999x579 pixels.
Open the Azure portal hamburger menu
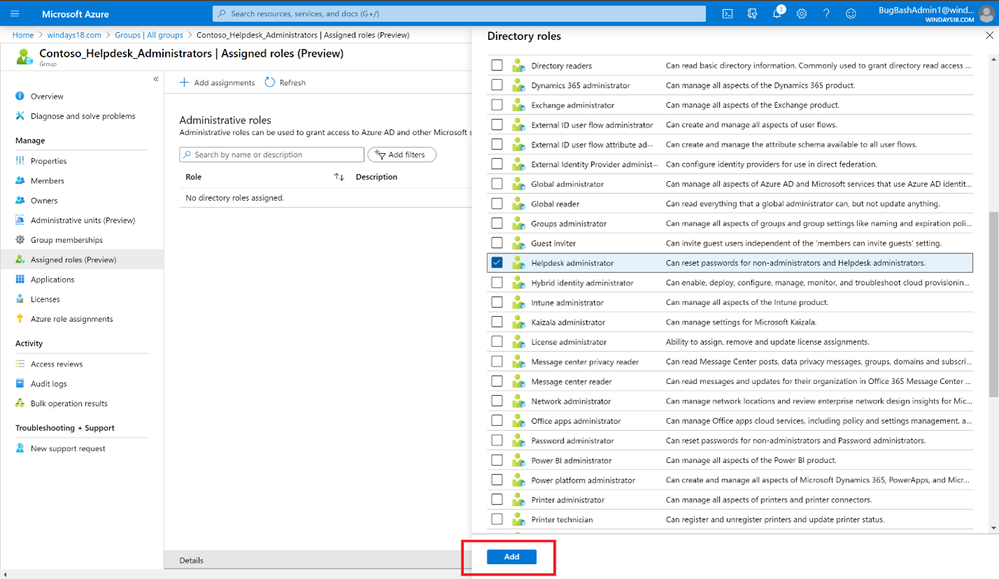click(15, 13)
